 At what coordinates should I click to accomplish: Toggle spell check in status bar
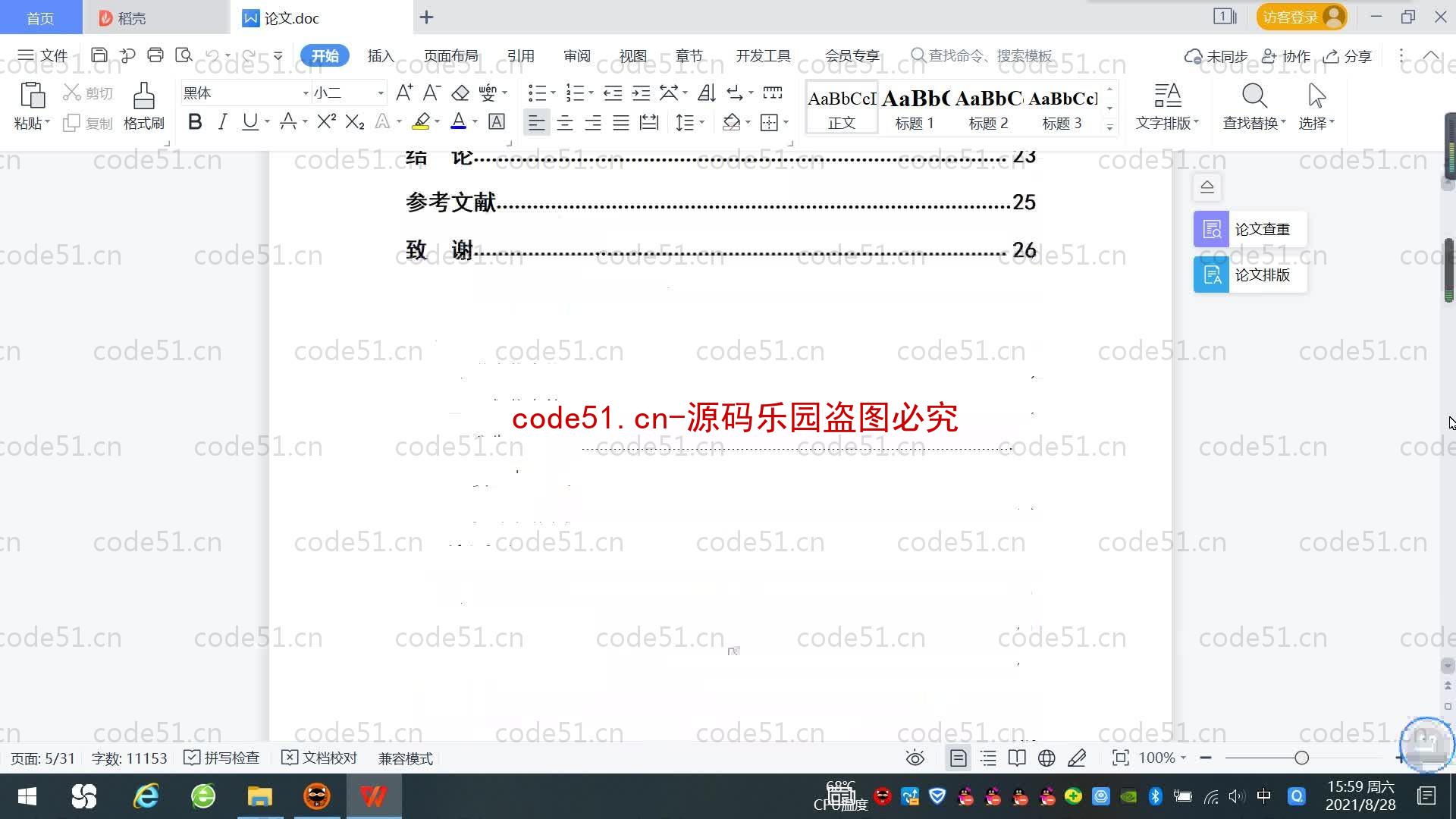click(x=221, y=758)
